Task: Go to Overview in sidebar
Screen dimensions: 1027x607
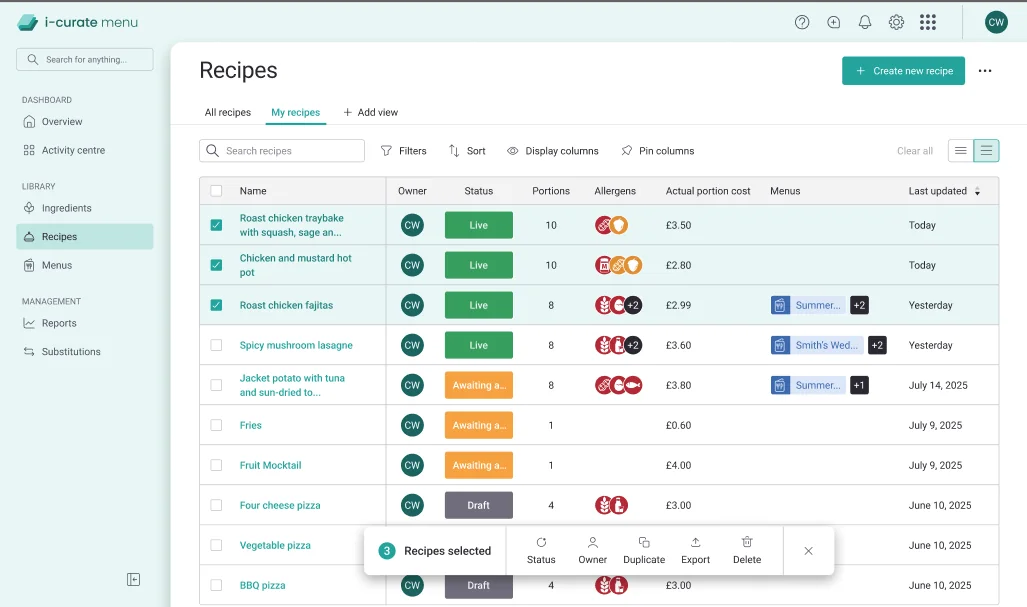Action: tap(84, 122)
